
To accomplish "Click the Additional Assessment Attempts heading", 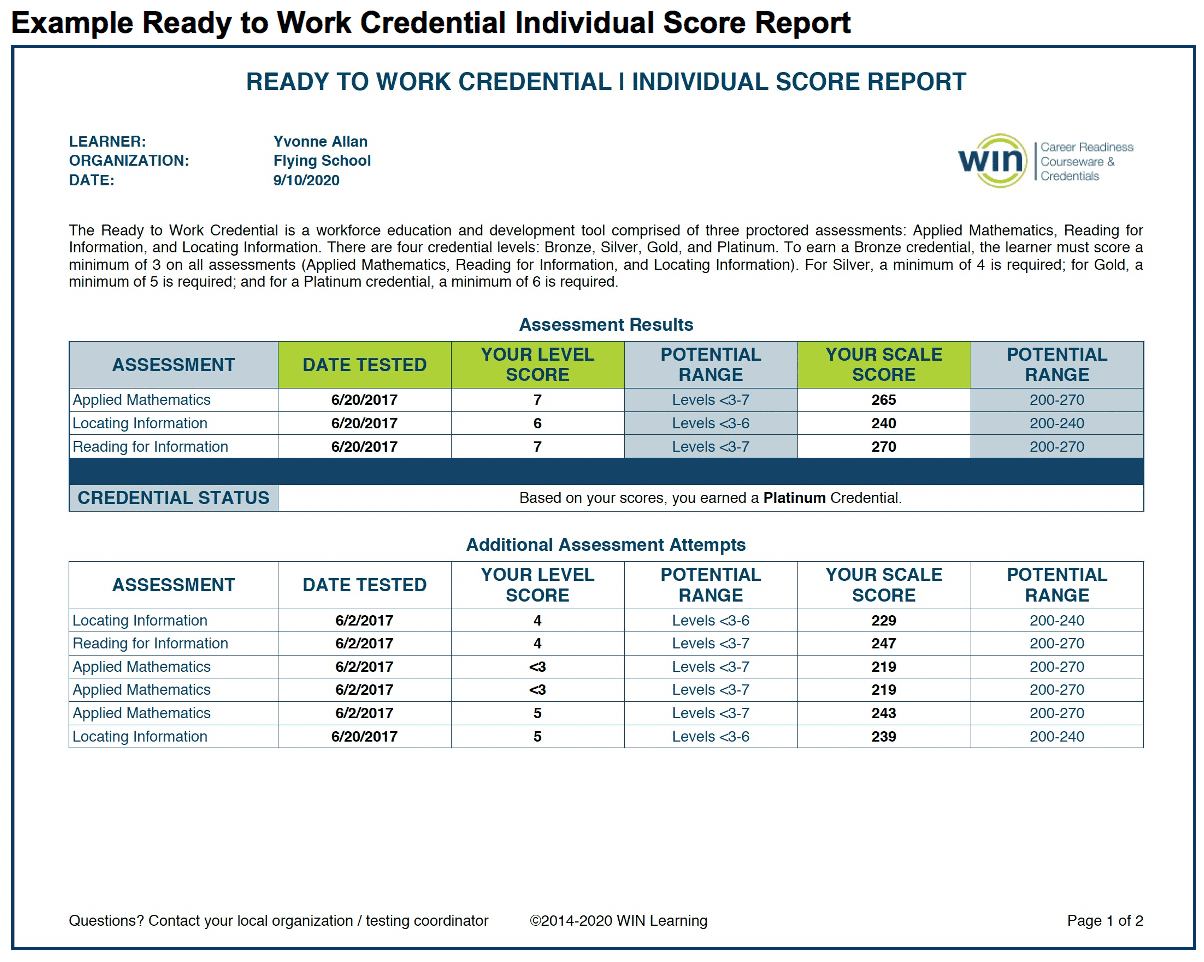I will (x=605, y=545).
